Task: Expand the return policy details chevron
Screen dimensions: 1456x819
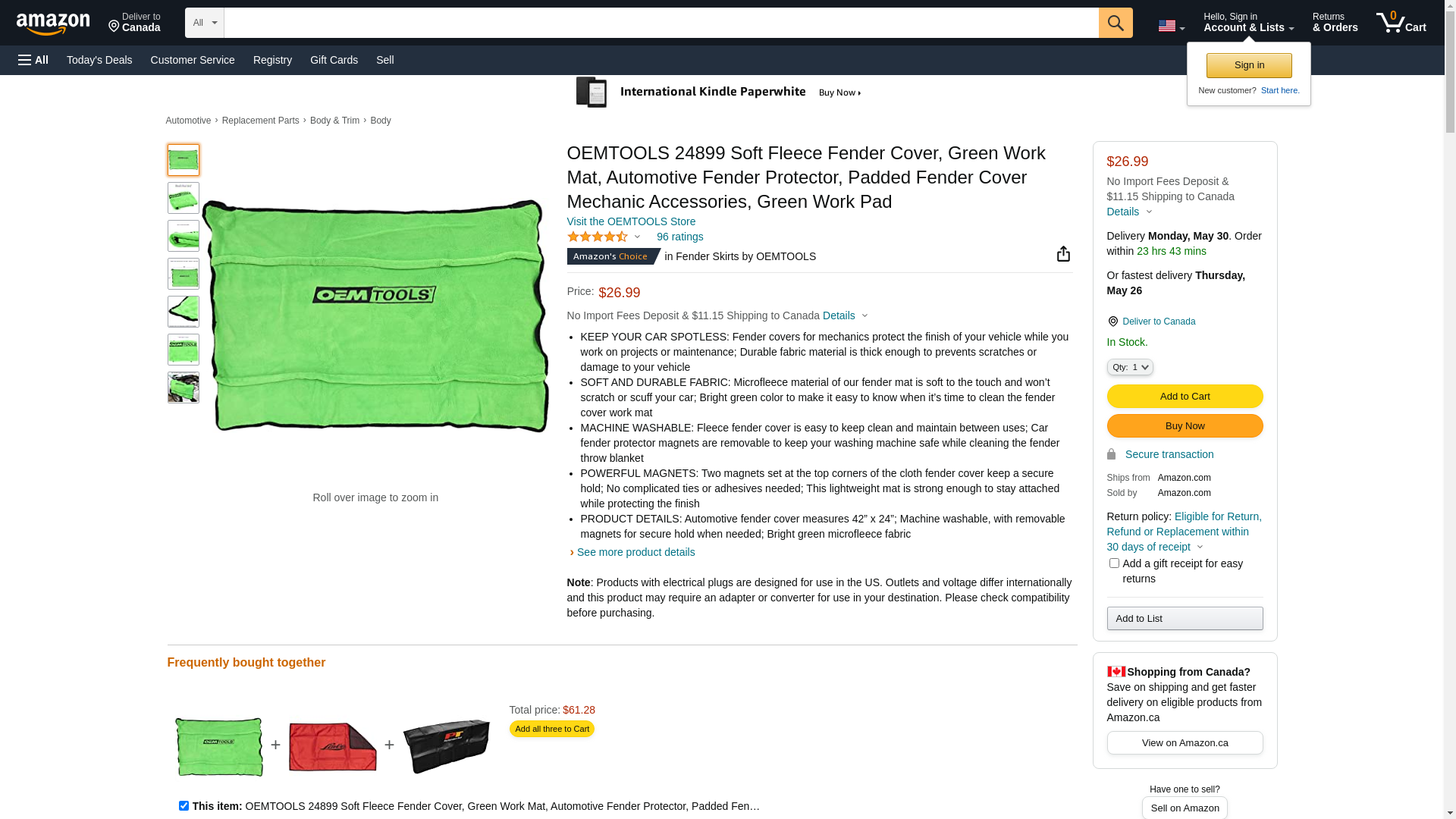Action: pyautogui.click(x=1200, y=548)
